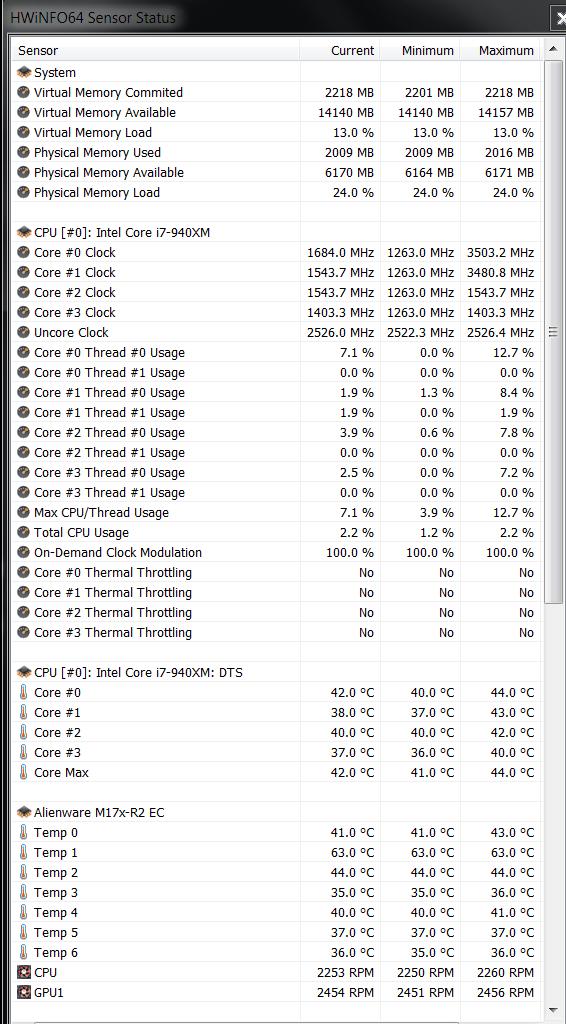Select the On-Demand Clock Modulation row
Screen dimensions: 566x1024
276,552
